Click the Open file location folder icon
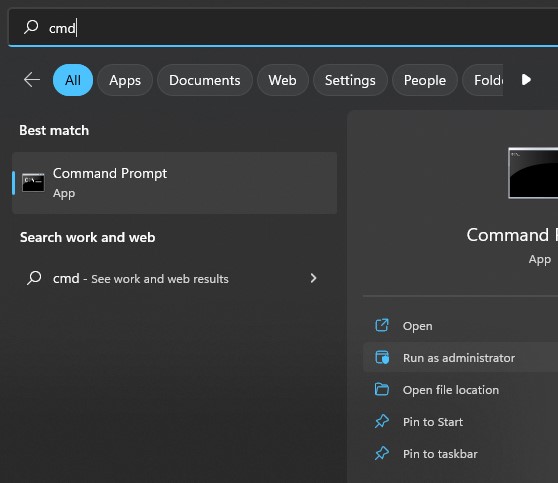558x483 pixels. point(382,389)
